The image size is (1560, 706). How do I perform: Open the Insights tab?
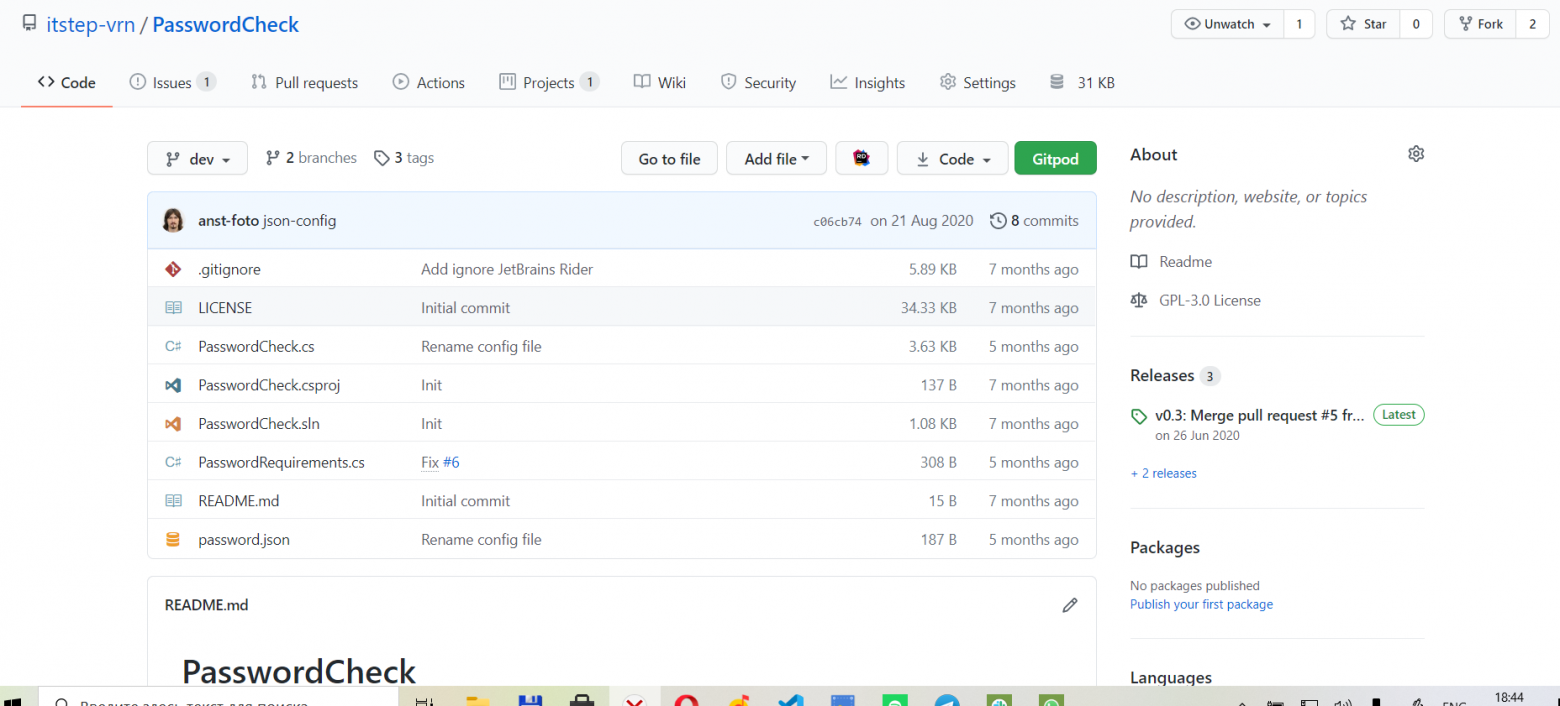point(867,83)
